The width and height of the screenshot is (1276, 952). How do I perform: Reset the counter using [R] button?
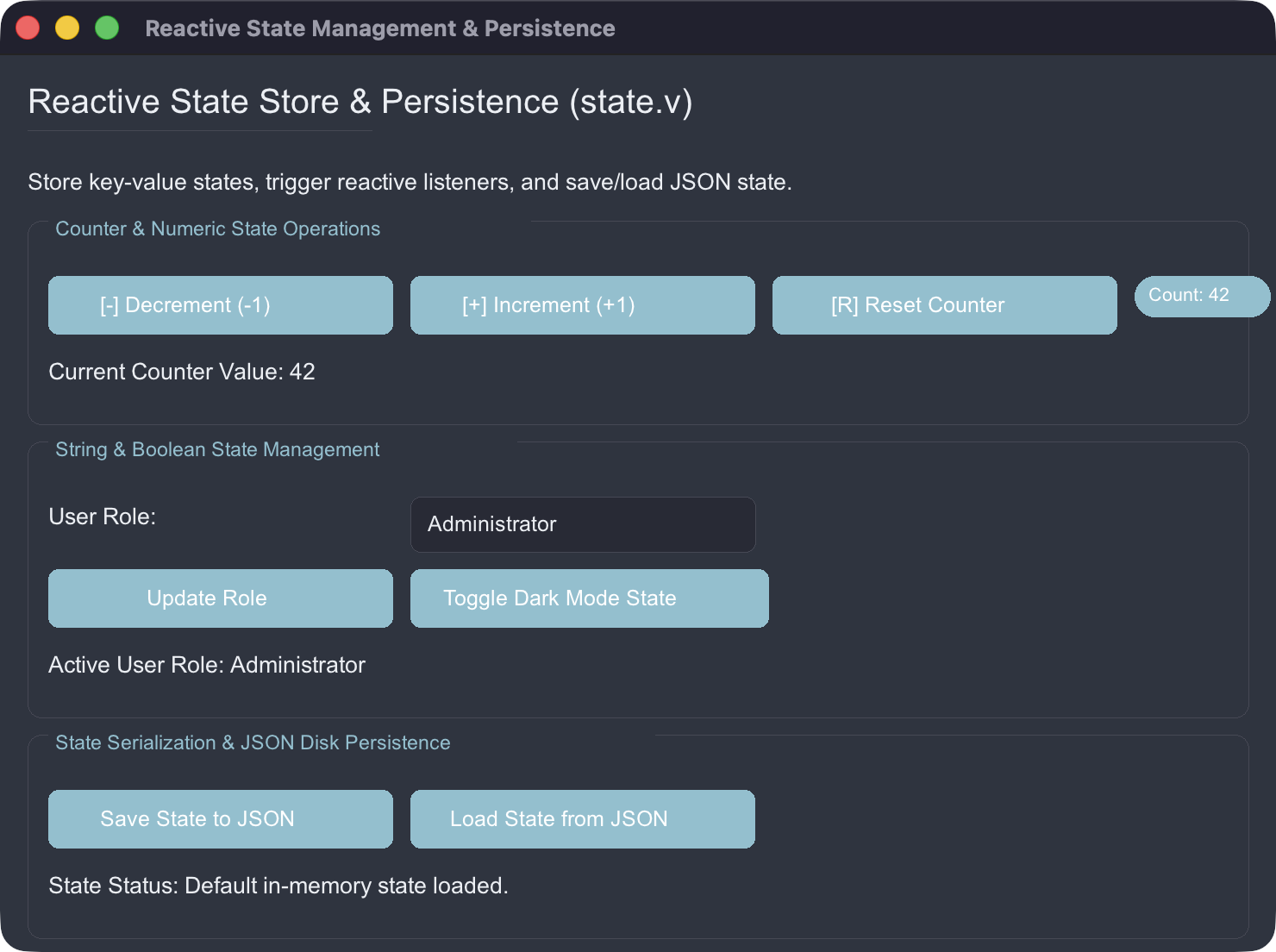(x=945, y=305)
